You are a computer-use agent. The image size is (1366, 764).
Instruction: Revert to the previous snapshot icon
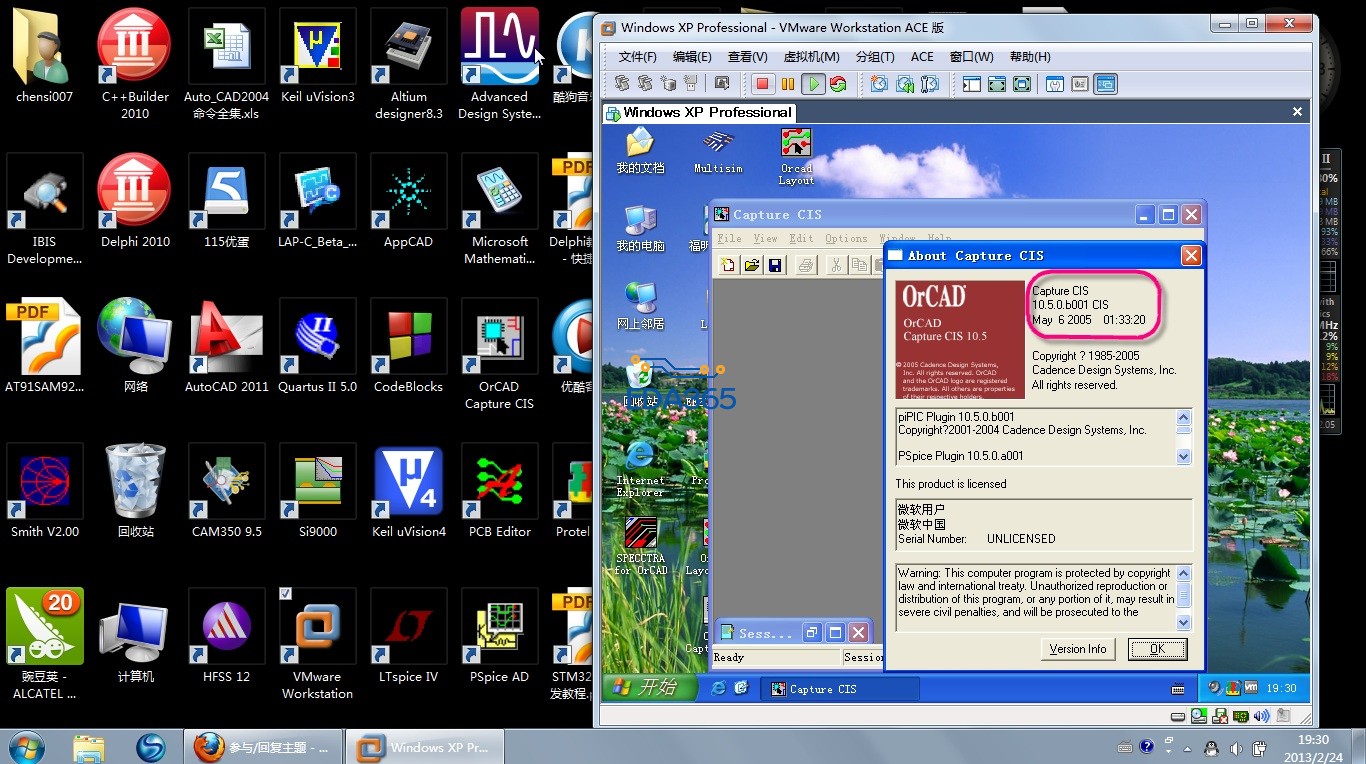click(904, 84)
